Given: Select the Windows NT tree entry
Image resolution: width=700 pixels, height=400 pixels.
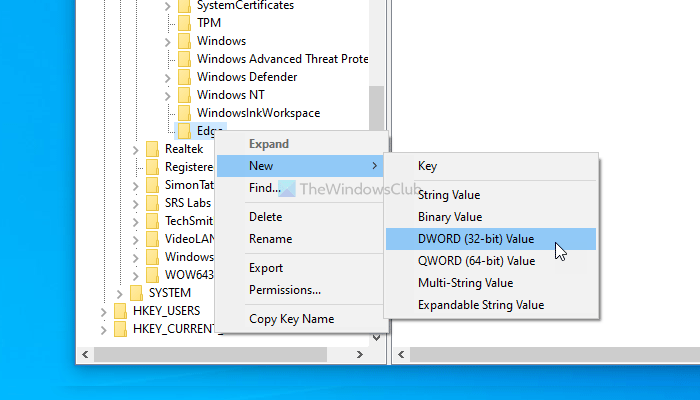Looking at the screenshot, I should point(231,95).
